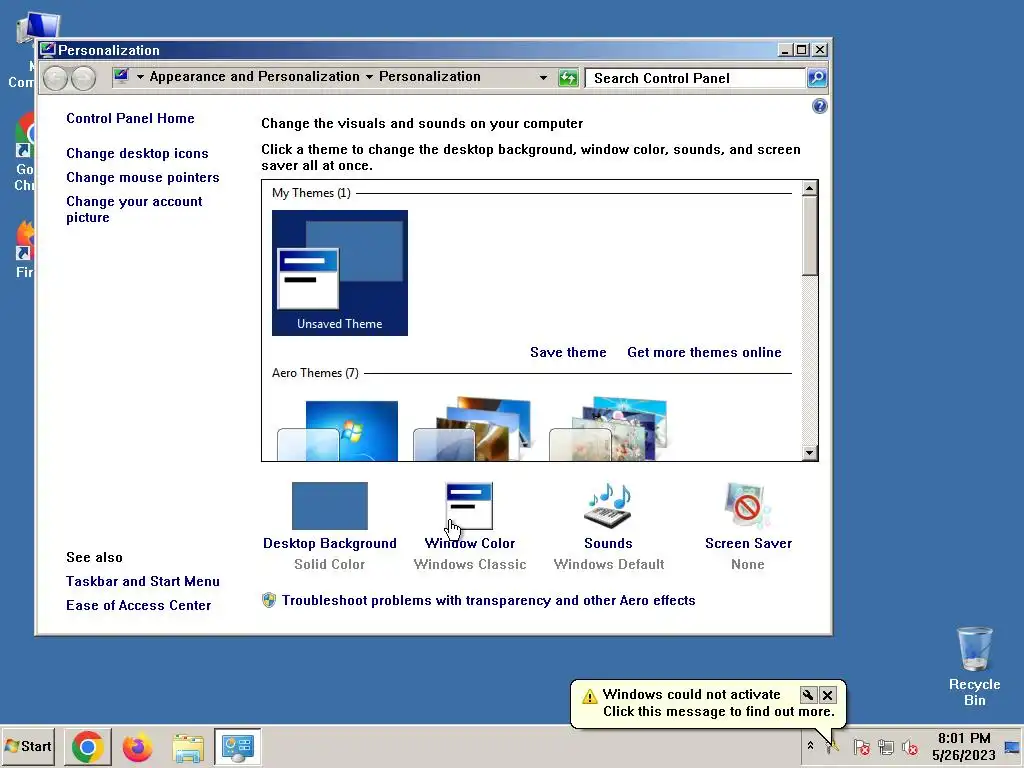Image resolution: width=1024 pixels, height=768 pixels.
Task: Click the Personalization taskbar button
Action: coord(238,746)
